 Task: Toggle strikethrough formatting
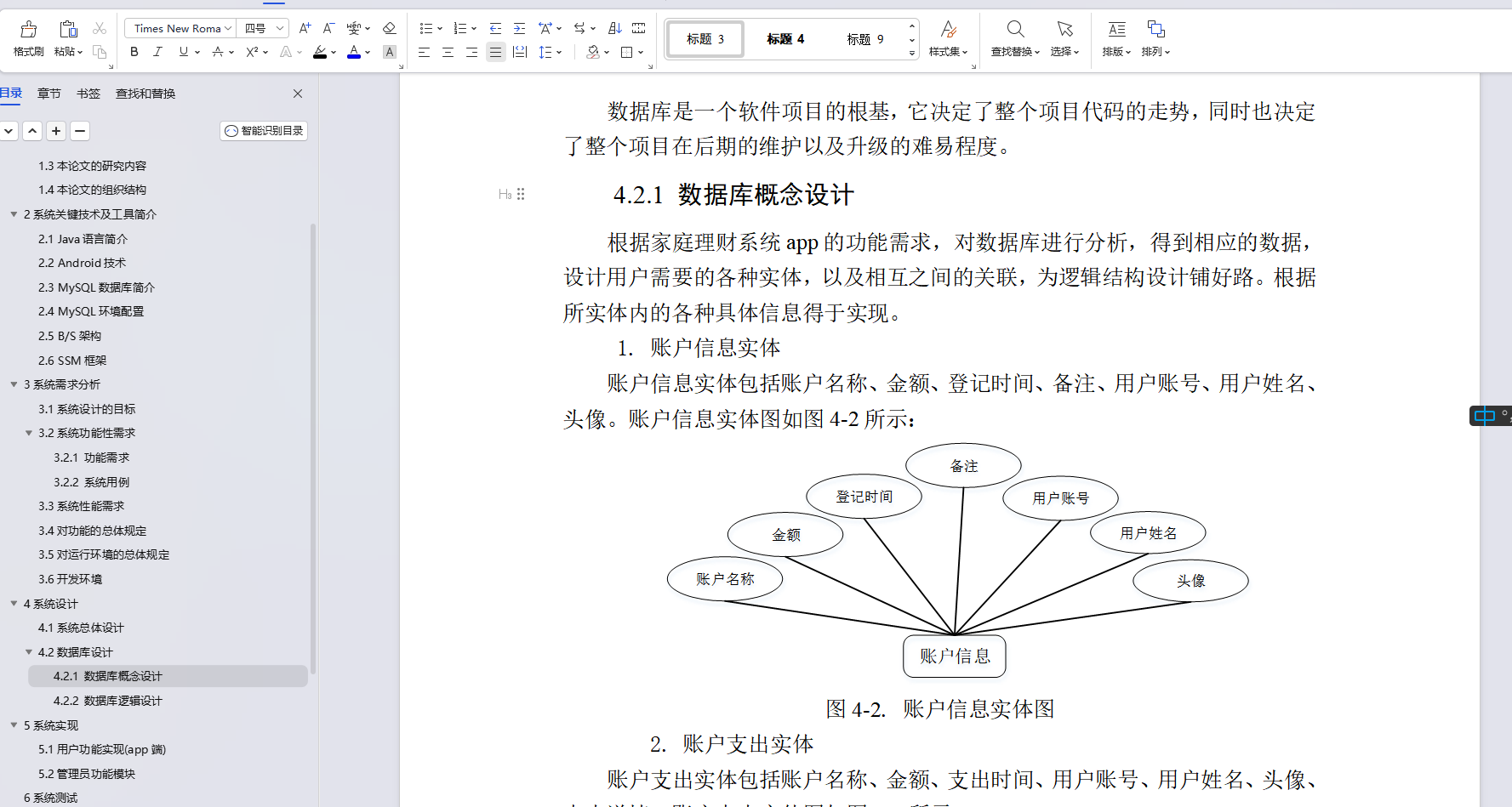[218, 52]
